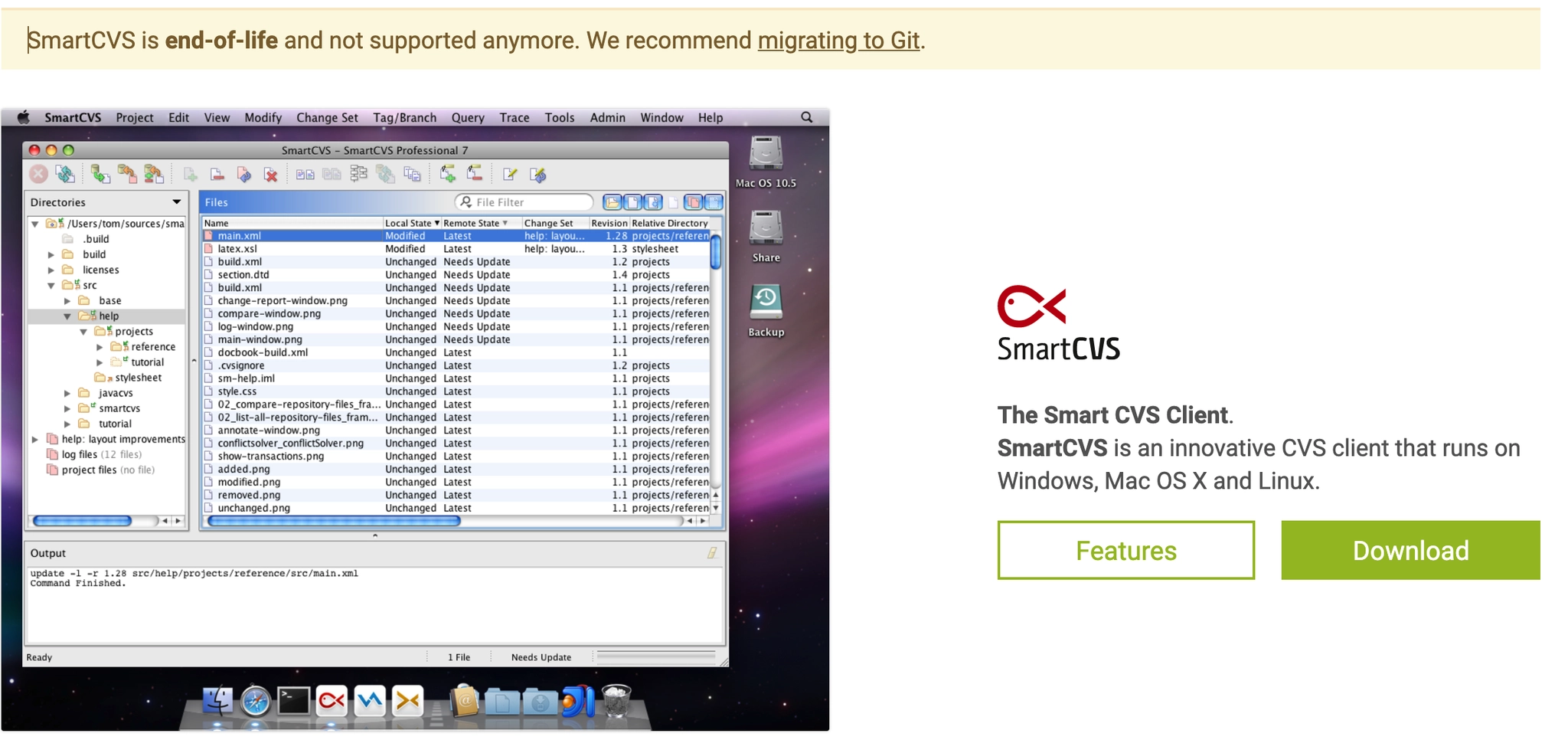Click the Features button
This screenshot has width=1568, height=740.
tap(1126, 550)
